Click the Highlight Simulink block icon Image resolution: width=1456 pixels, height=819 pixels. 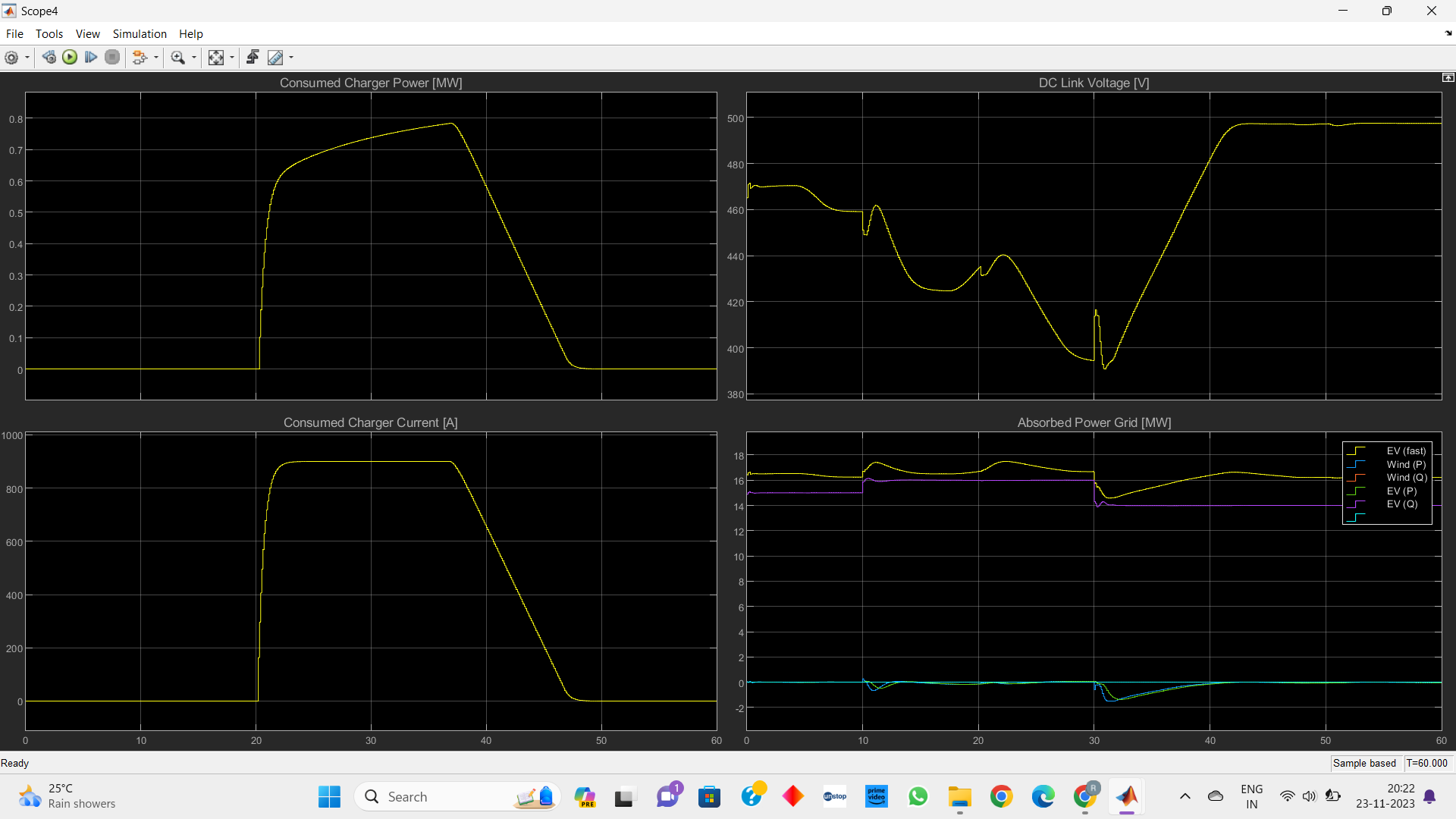(x=139, y=58)
